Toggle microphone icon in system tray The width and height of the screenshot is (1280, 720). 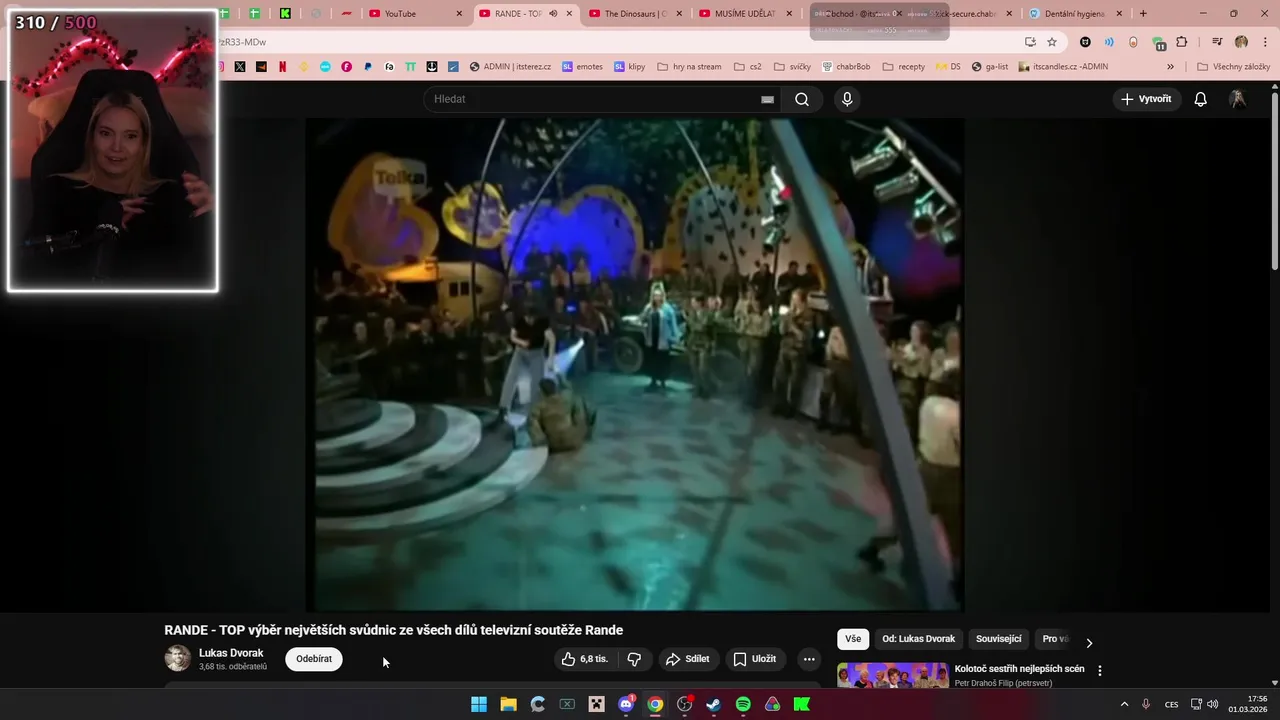(x=1146, y=704)
